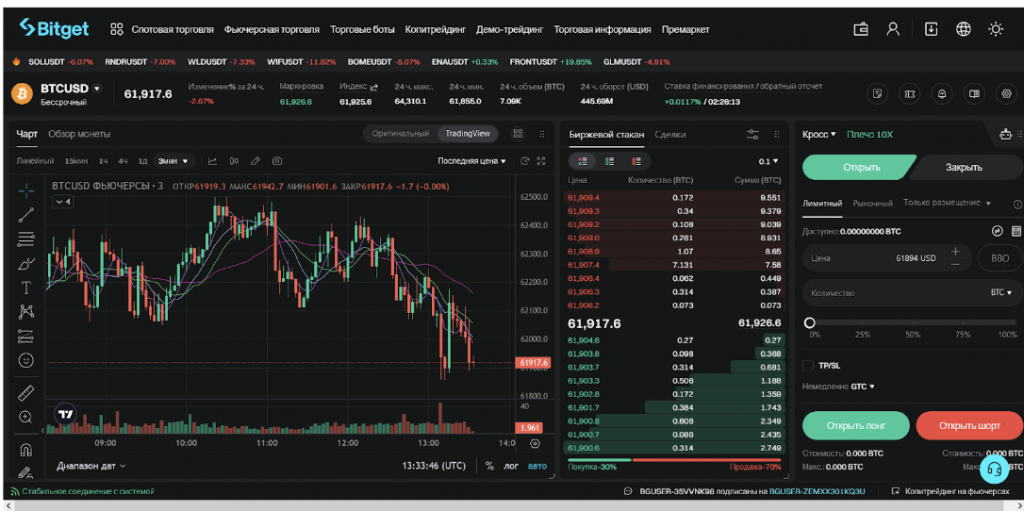Click the position size slider handle at 0%

pos(810,323)
